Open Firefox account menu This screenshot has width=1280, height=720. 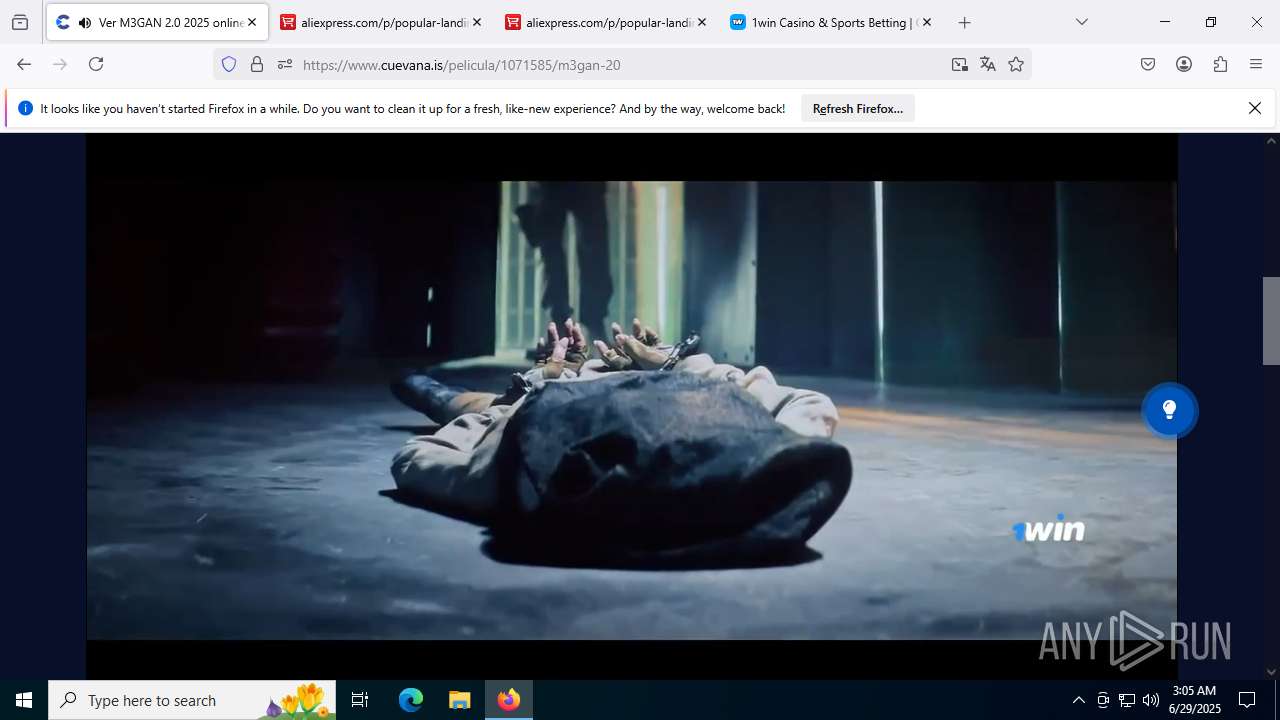click(x=1184, y=64)
